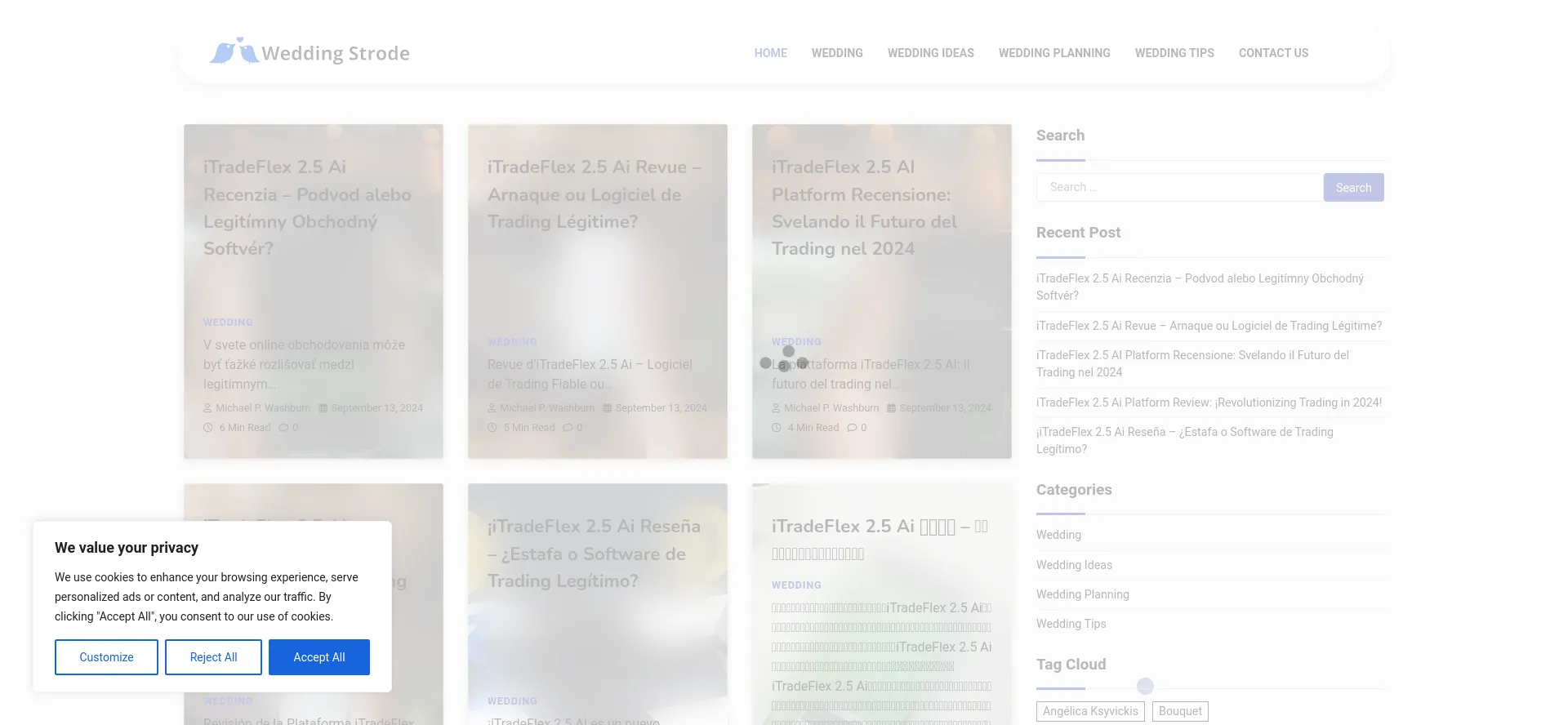Click the purple Search button

coord(1353,187)
